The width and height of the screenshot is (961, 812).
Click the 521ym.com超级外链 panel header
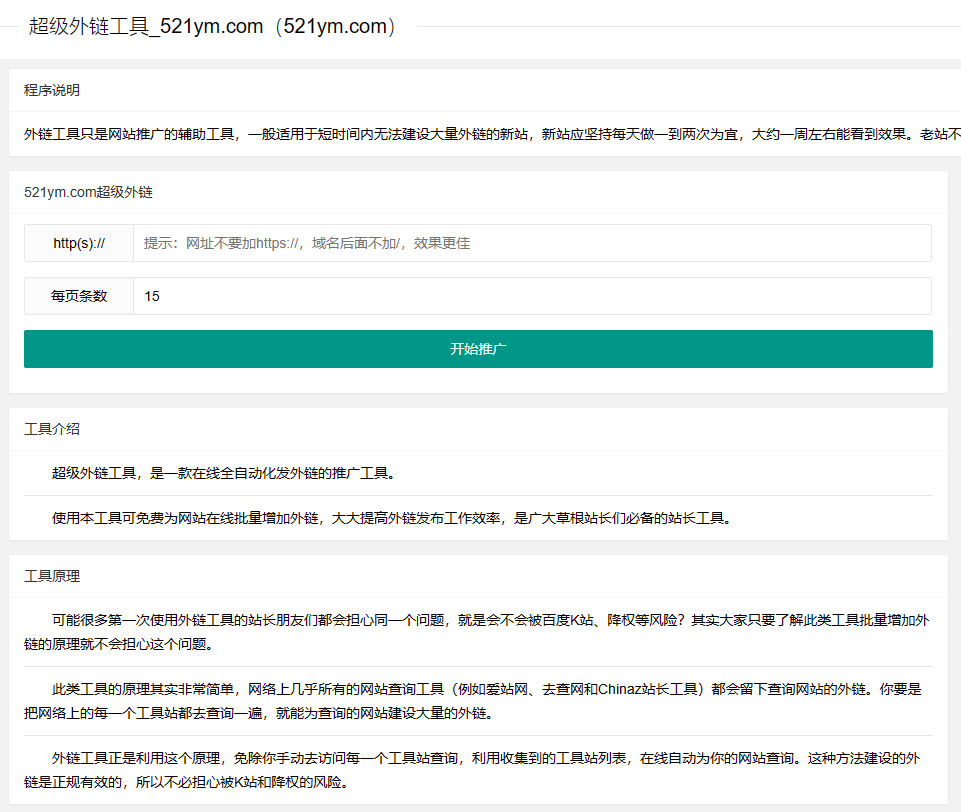pos(88,192)
